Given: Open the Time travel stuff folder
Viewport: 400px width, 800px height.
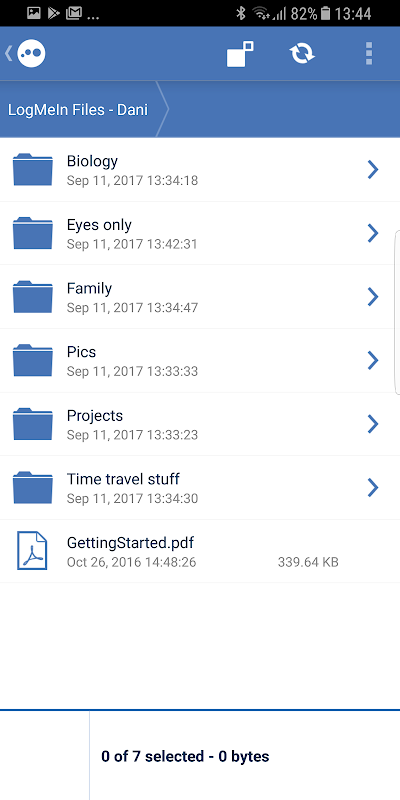Looking at the screenshot, I should [x=200, y=487].
